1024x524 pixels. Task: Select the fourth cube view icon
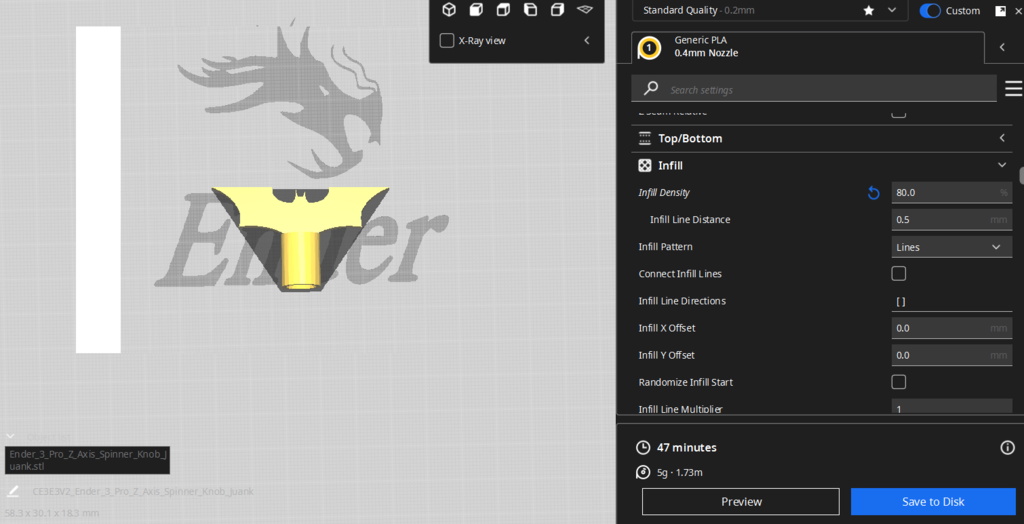click(530, 9)
